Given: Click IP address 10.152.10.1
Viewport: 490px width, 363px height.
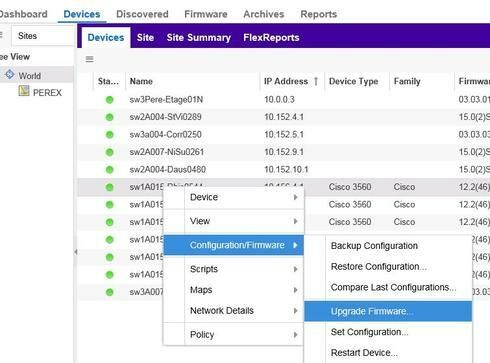Looking at the screenshot, I should click(x=286, y=170).
